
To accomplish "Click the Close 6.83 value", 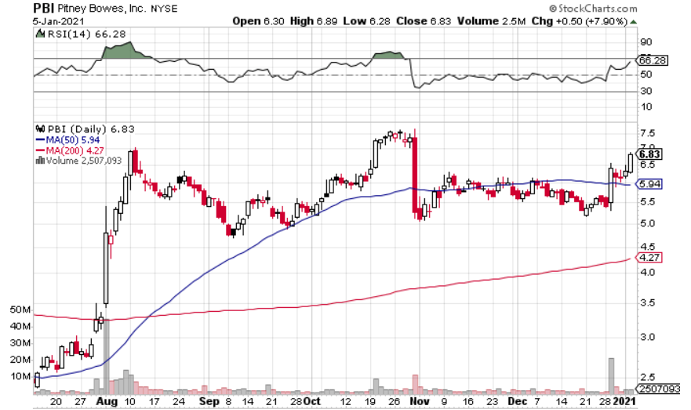I will pyautogui.click(x=423, y=21).
